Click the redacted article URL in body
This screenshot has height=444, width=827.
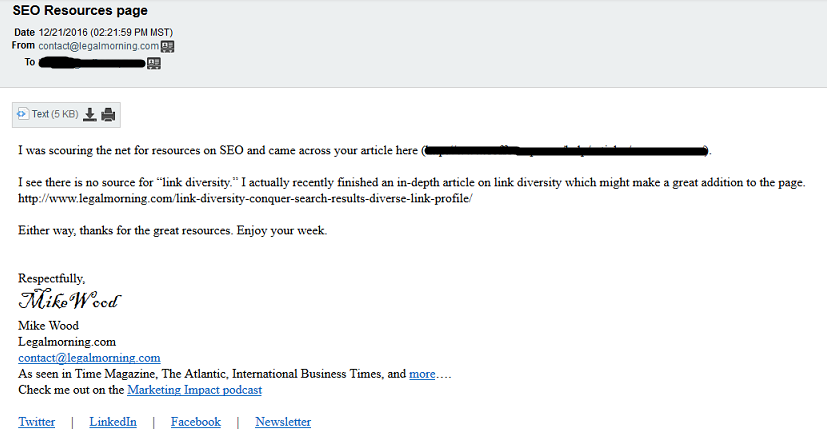click(x=565, y=151)
